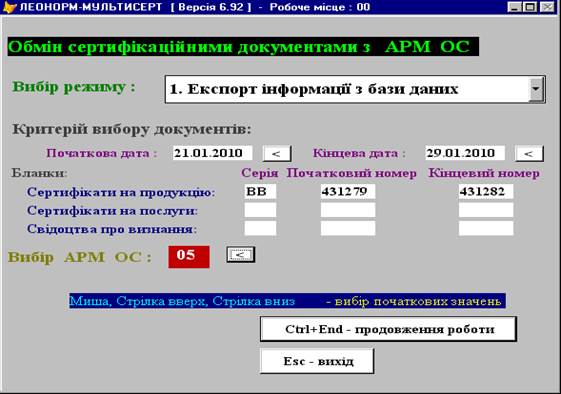Image resolution: width=561 pixels, height=394 pixels.
Task: Click the 'Esc - вихід' button
Action: [317, 361]
